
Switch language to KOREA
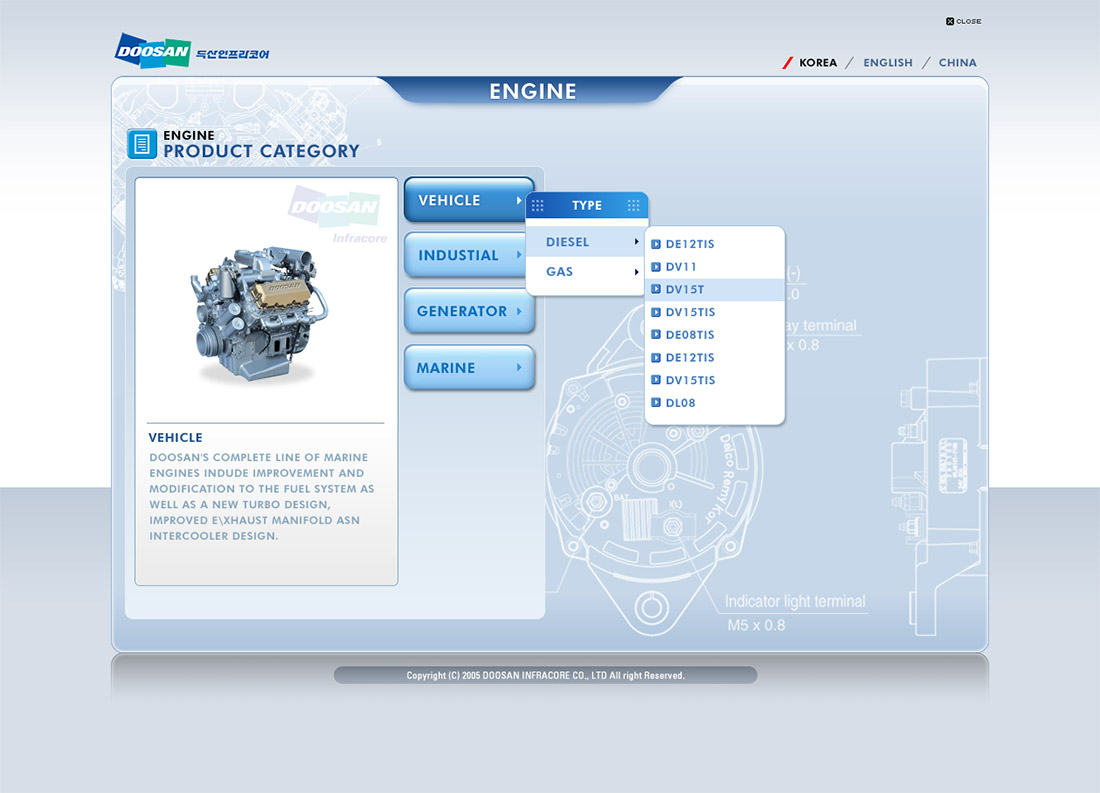(x=818, y=62)
